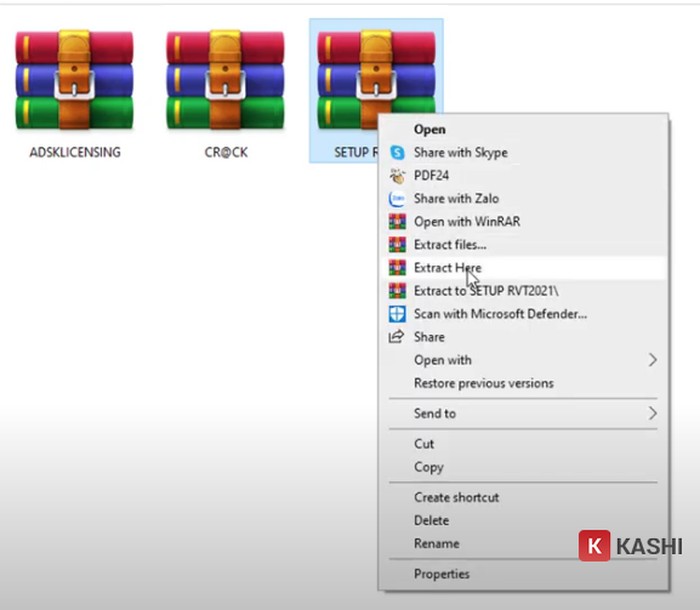Click Cut in the context menu

click(x=424, y=443)
